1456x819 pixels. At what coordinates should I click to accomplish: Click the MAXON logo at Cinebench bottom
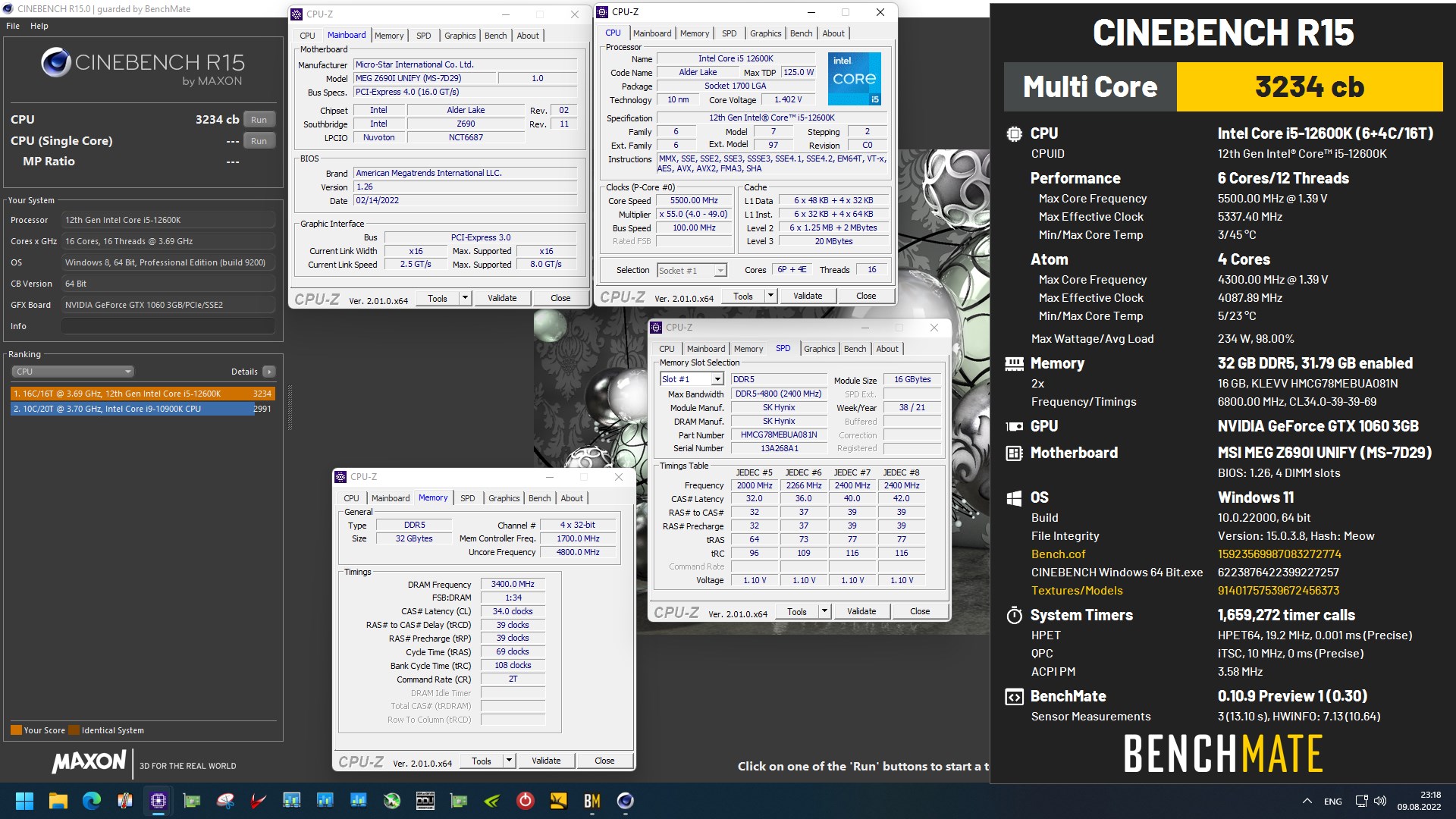[89, 761]
